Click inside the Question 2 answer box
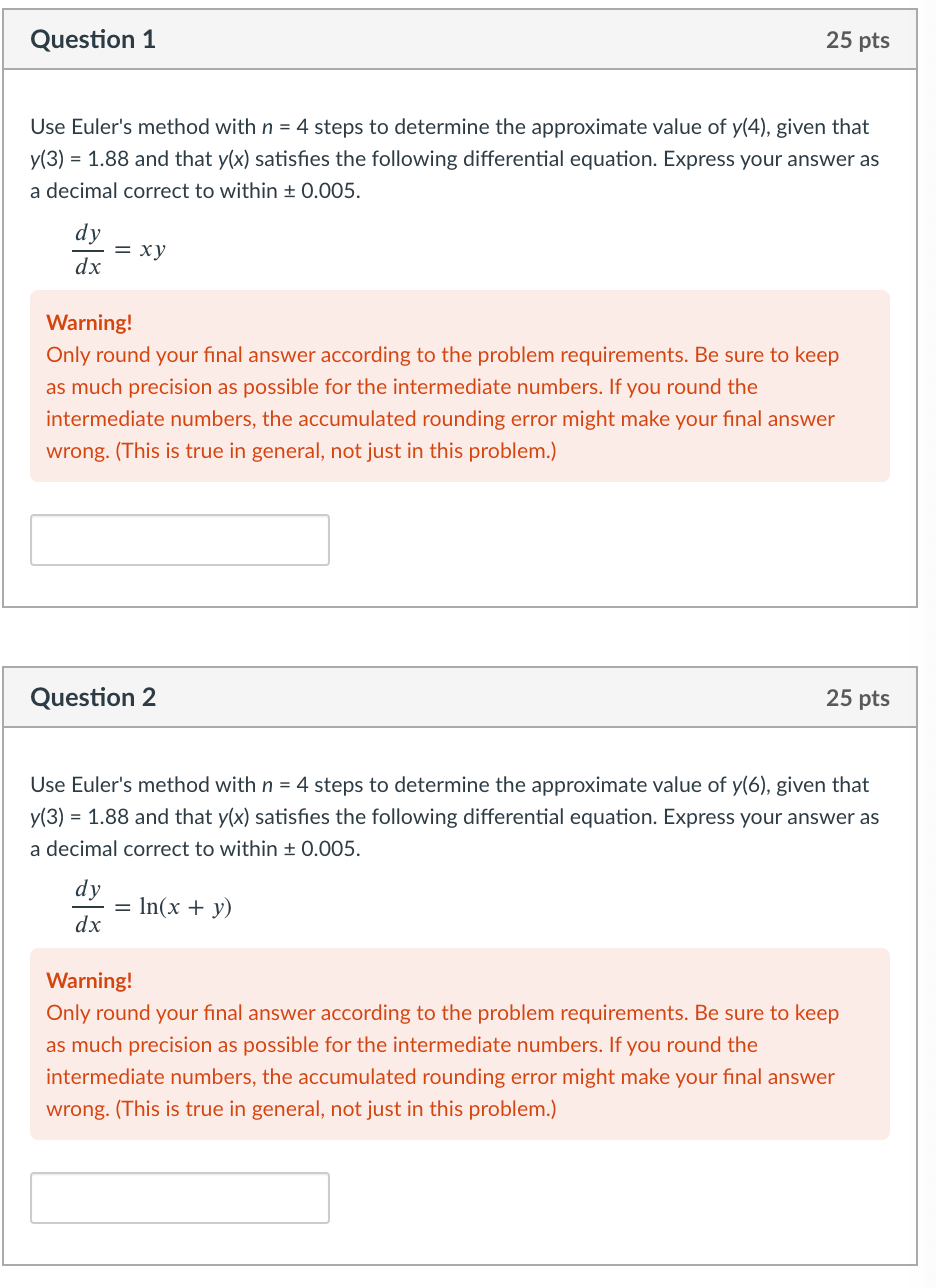This screenshot has height=1288, width=936. (180, 1197)
